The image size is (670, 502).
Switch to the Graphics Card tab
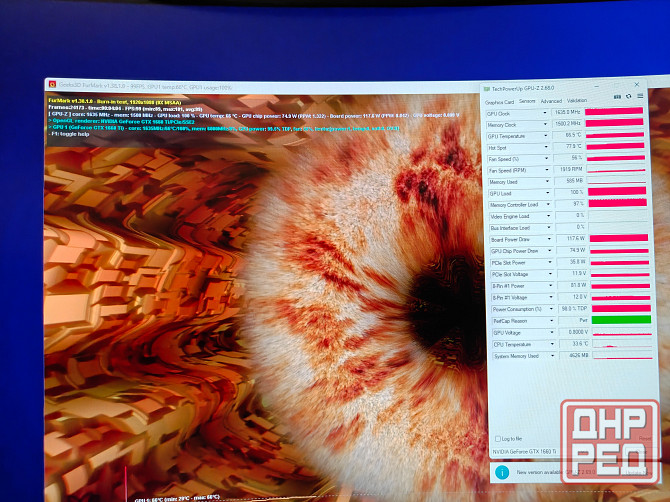(499, 101)
